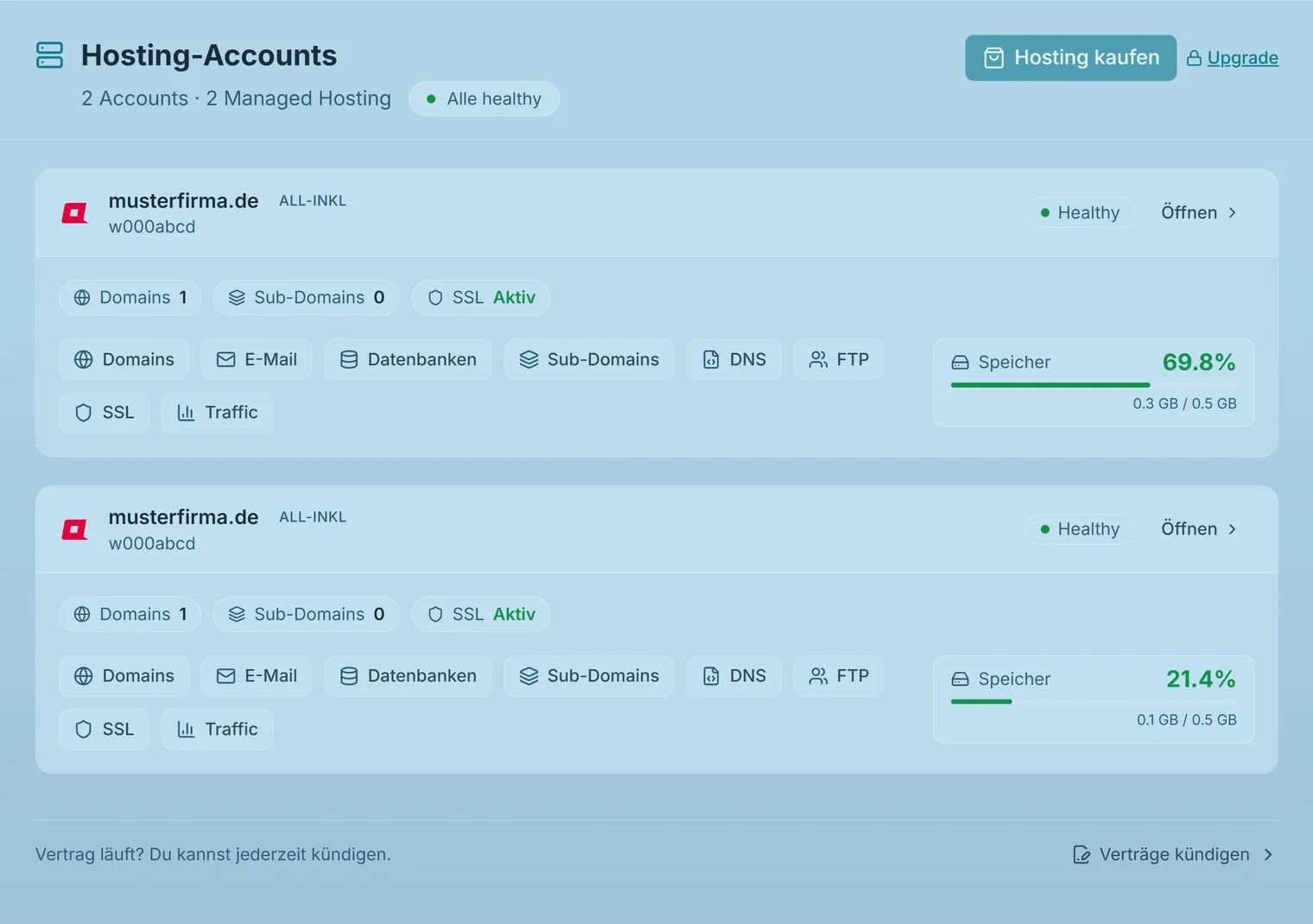
Task: Click '2 Accounts · 2 Managed Hosting' subtitle
Action: point(236,98)
